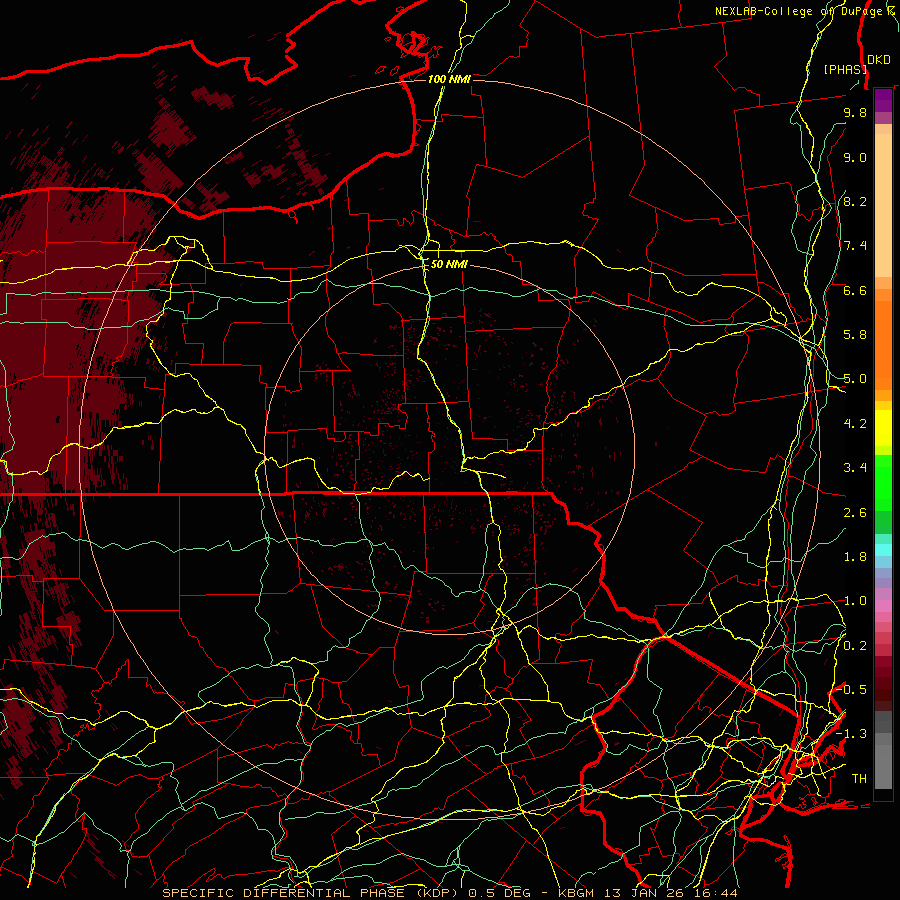The height and width of the screenshot is (900, 900).
Task: Click the pink segment of the color bar
Action: click(x=883, y=605)
